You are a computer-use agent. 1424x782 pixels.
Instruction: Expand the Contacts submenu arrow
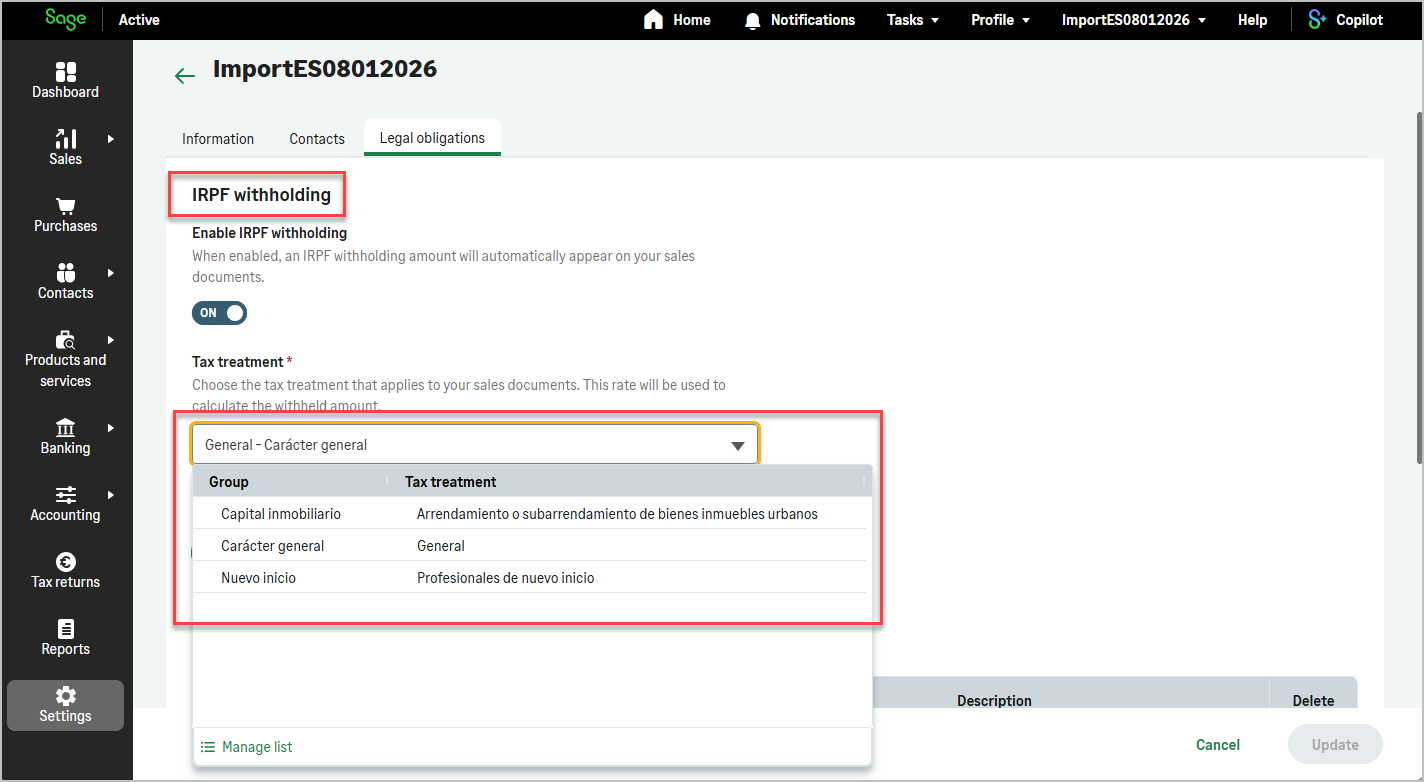(111, 272)
